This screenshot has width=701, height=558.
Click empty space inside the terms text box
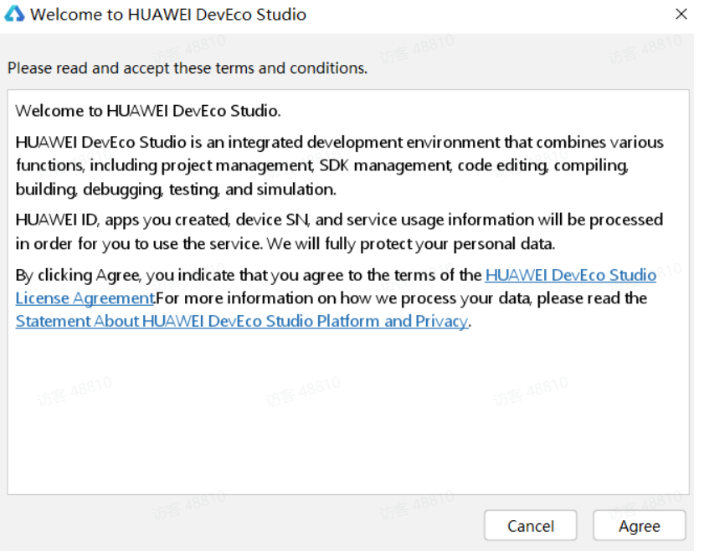pos(348,420)
